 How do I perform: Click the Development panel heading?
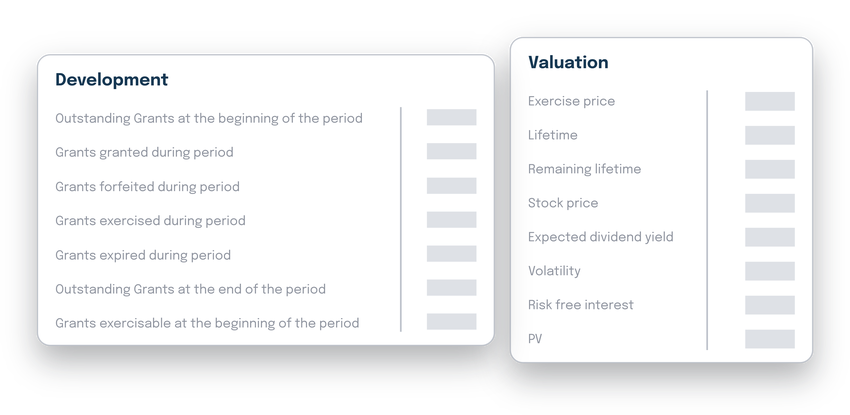pos(111,80)
